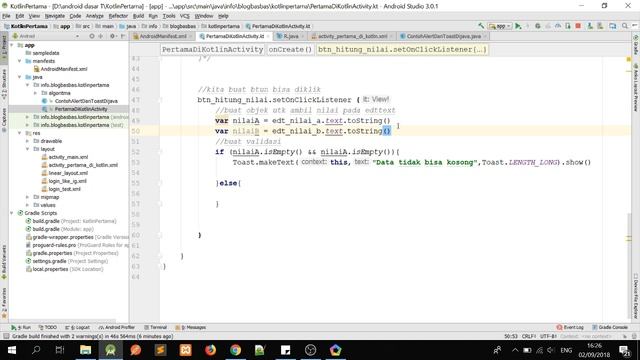Open the Gradle tool window on right edge
Viewport: 640px width, 360px height.
[636, 45]
